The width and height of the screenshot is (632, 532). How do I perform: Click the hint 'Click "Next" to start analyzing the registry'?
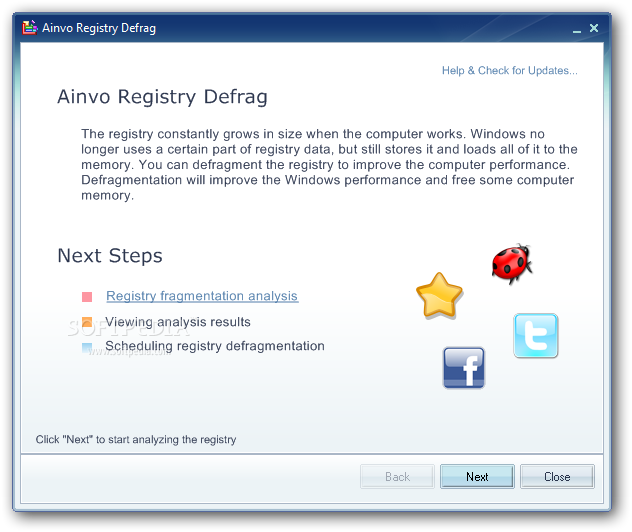pyautogui.click(x=136, y=439)
